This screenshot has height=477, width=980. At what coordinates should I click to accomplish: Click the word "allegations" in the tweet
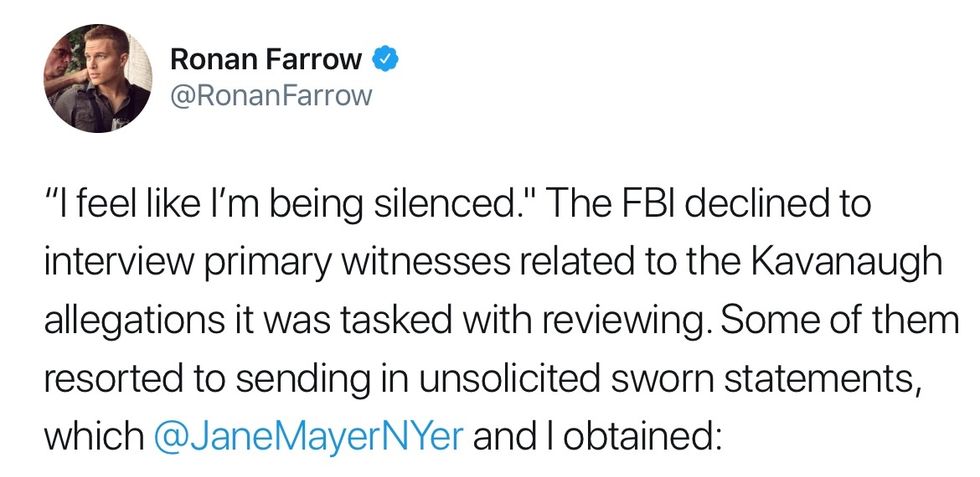[121, 320]
